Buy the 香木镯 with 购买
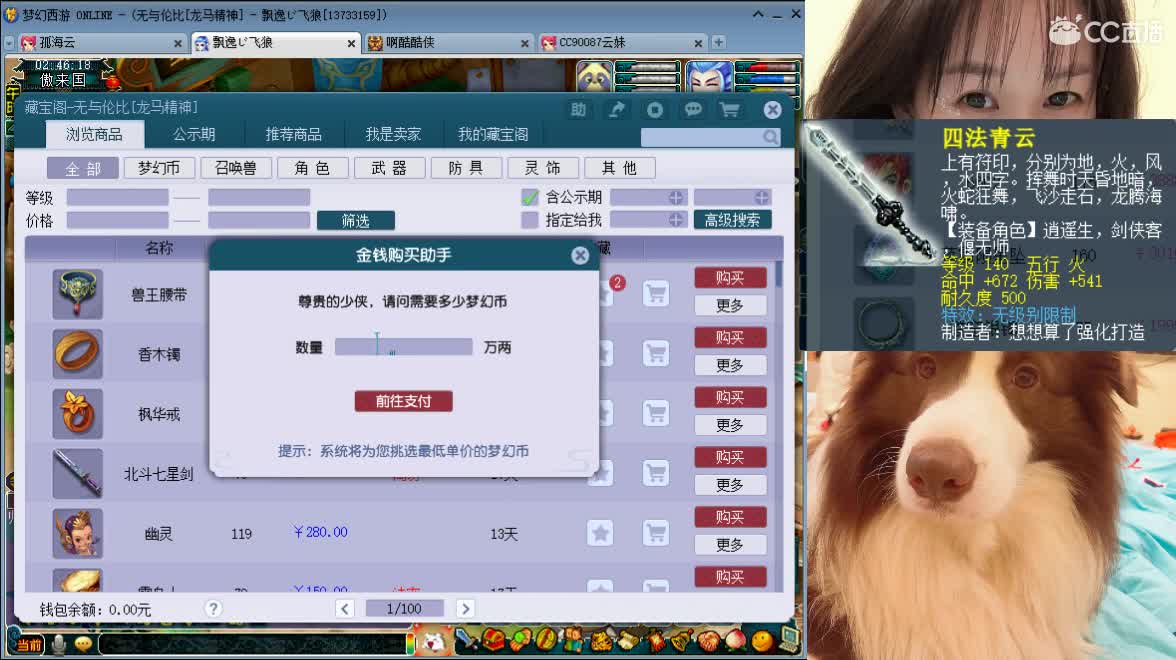The image size is (1176, 660). (730, 338)
